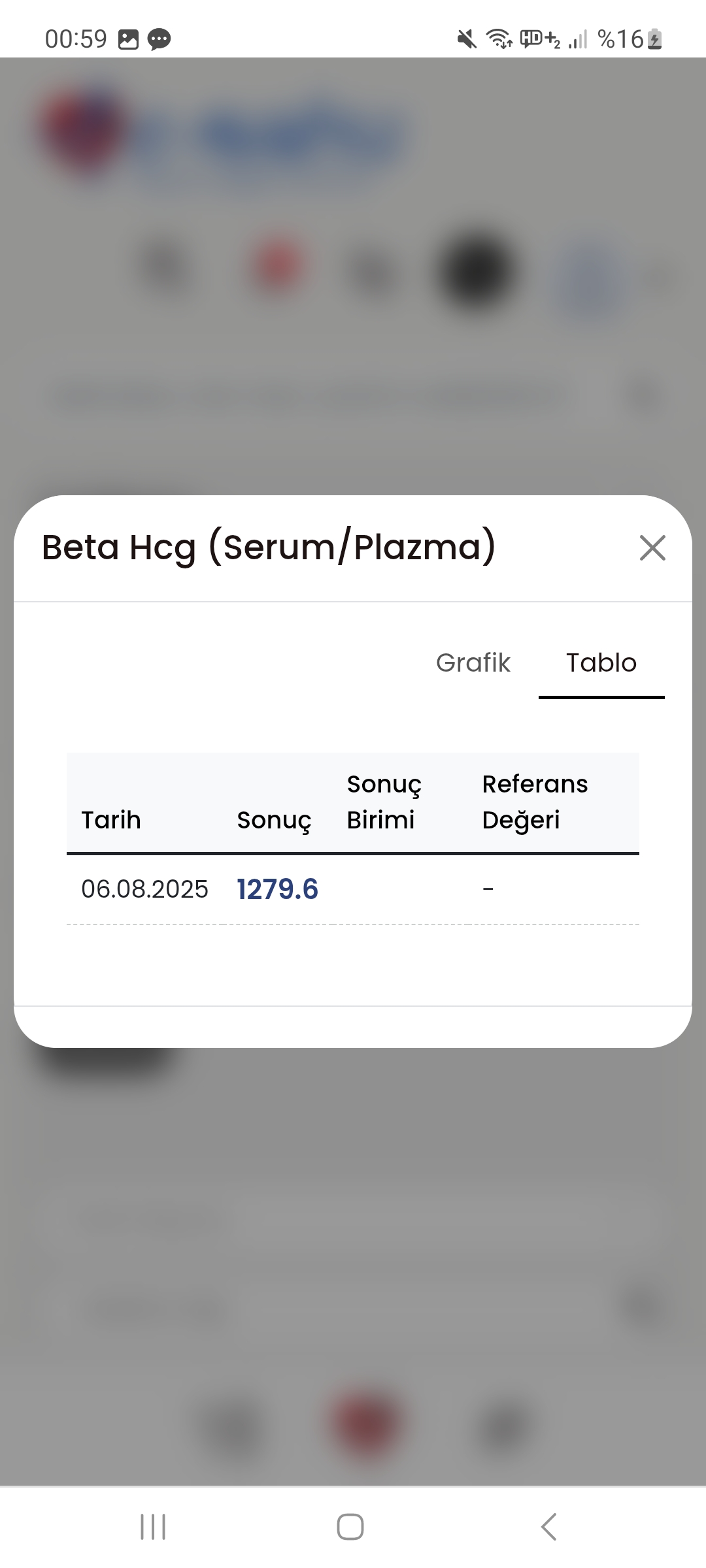Tap the 1279.6 result value
The image size is (706, 1568).
pos(277,889)
